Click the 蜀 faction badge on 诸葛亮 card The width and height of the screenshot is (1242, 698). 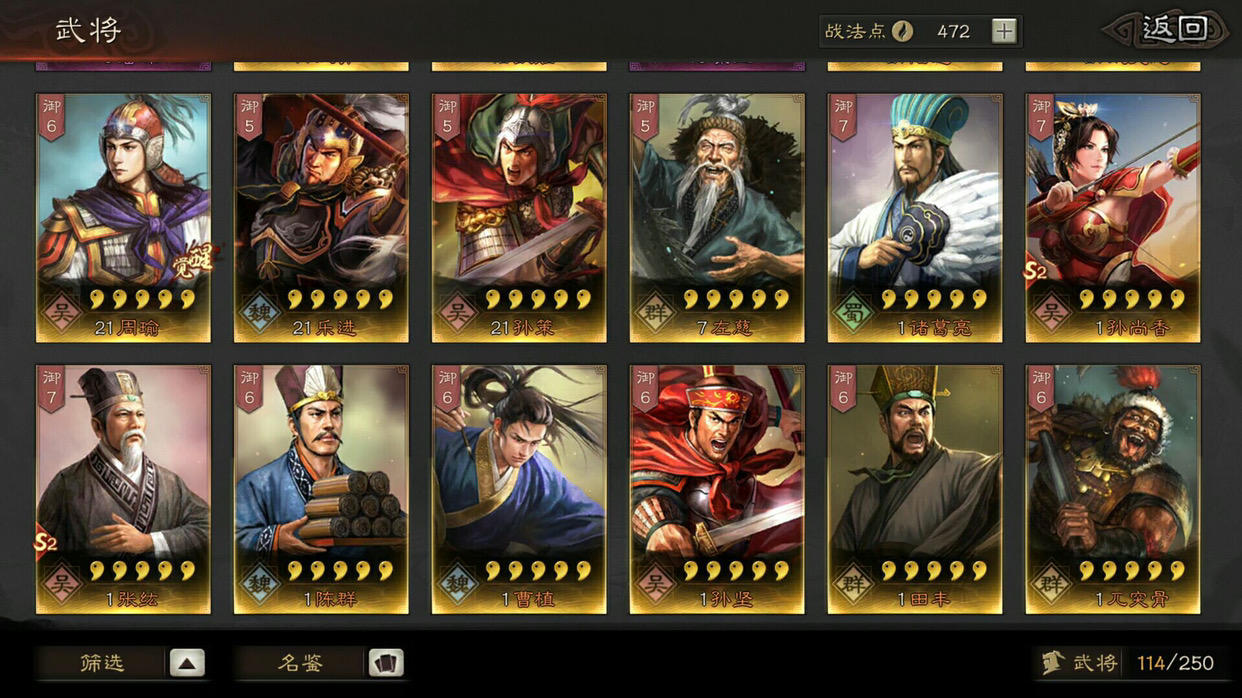(853, 312)
